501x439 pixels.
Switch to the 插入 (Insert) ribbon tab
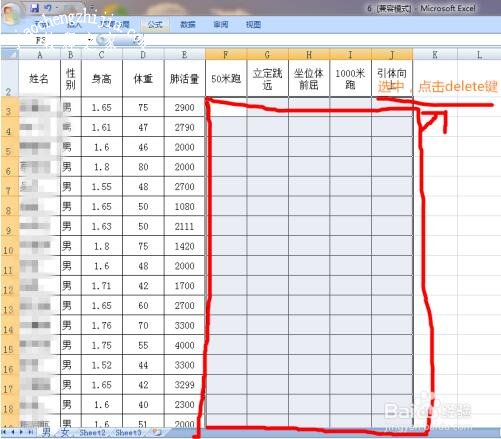click(x=74, y=24)
